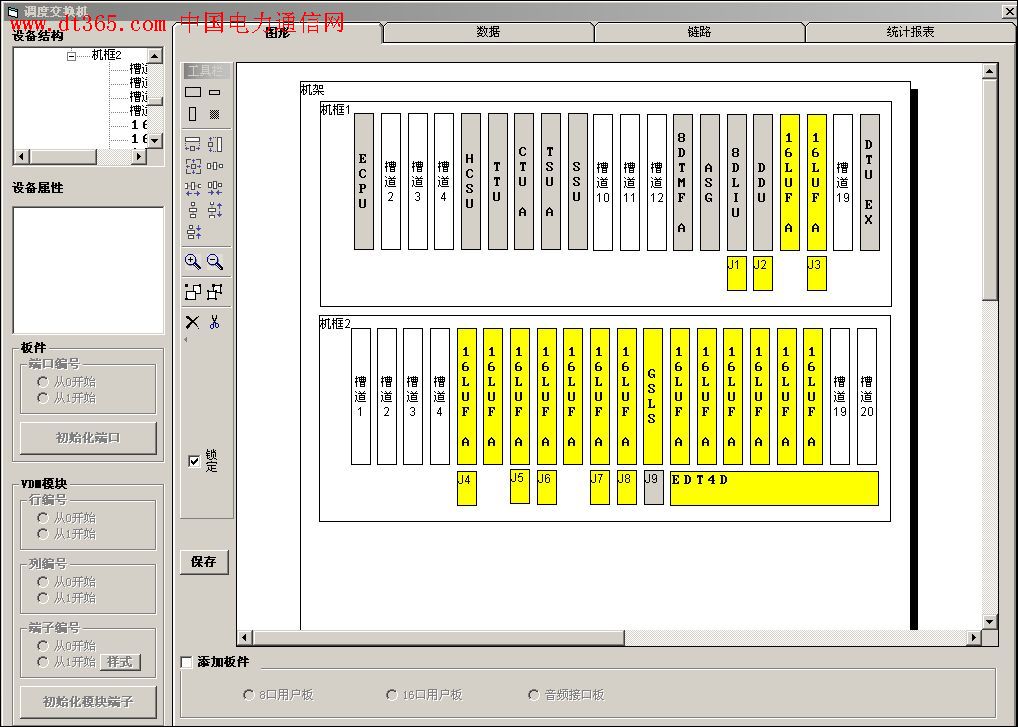Select the large rectangle drawing tool

pos(193,92)
